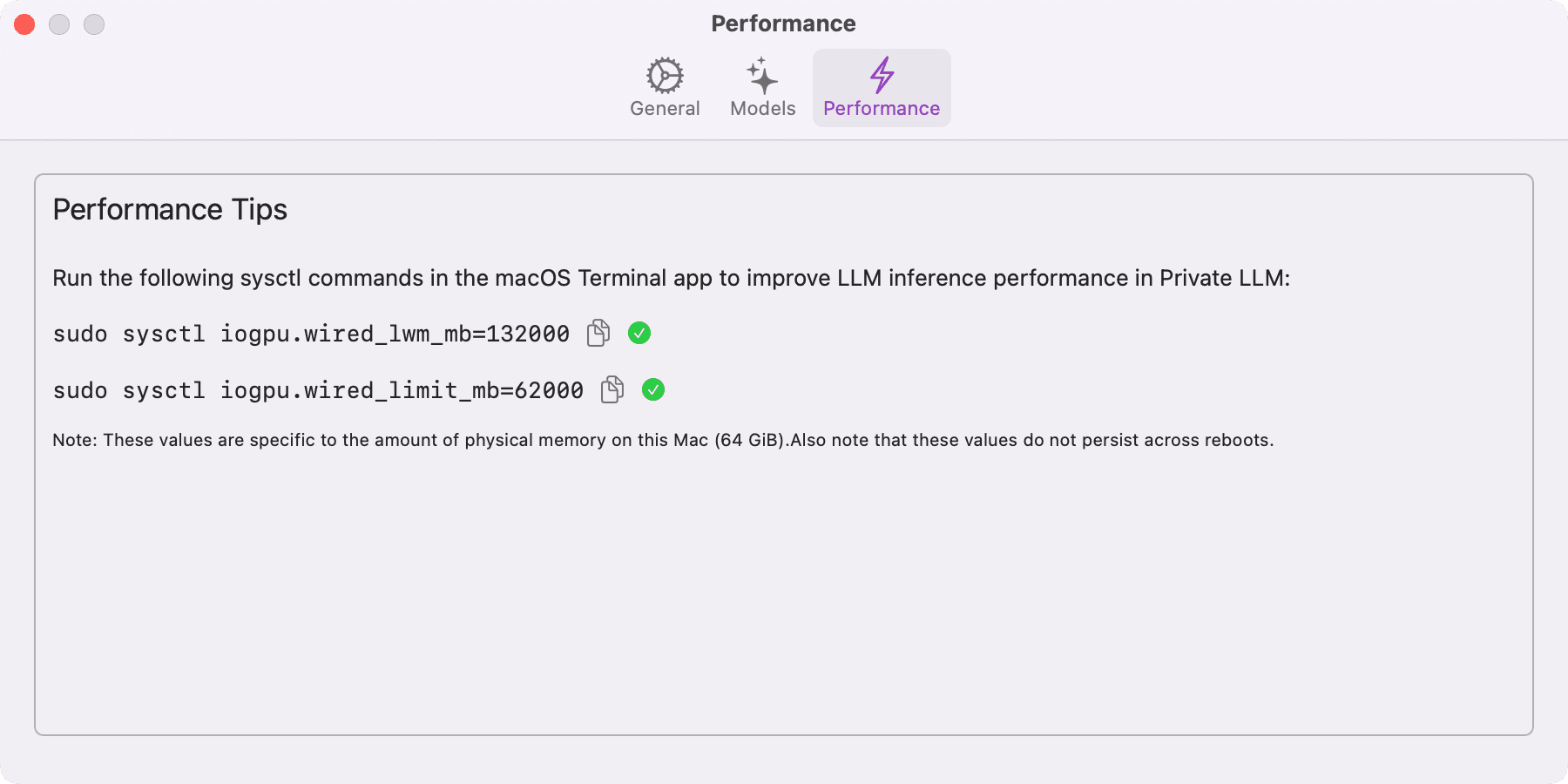Click the purple lightning bolt Performance icon

click(x=882, y=78)
